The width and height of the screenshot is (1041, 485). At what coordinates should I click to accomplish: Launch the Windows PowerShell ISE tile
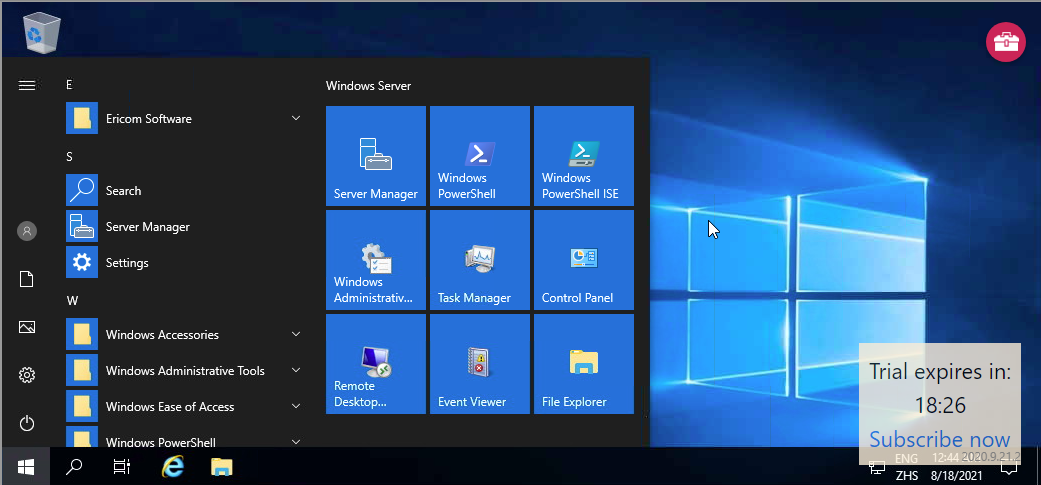(x=584, y=156)
